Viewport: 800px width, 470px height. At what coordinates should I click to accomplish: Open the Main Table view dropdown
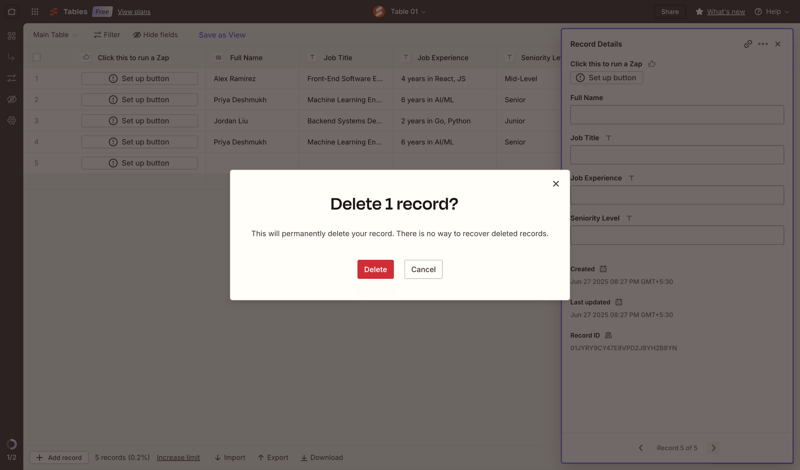pyautogui.click(x=55, y=35)
